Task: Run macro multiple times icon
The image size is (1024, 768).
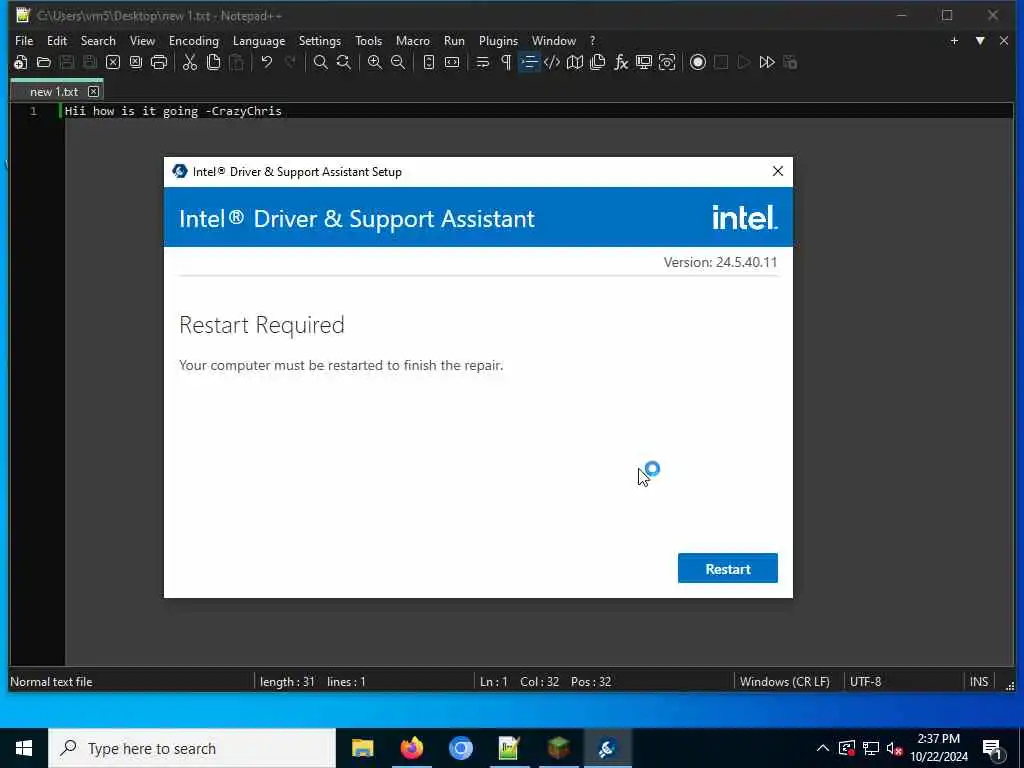Action: pos(767,63)
